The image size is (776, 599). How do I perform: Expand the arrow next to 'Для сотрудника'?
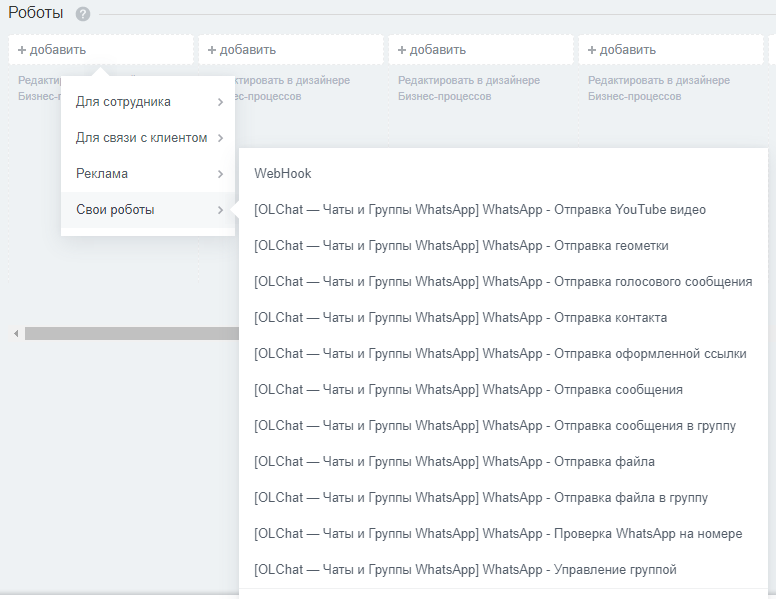[x=220, y=102]
